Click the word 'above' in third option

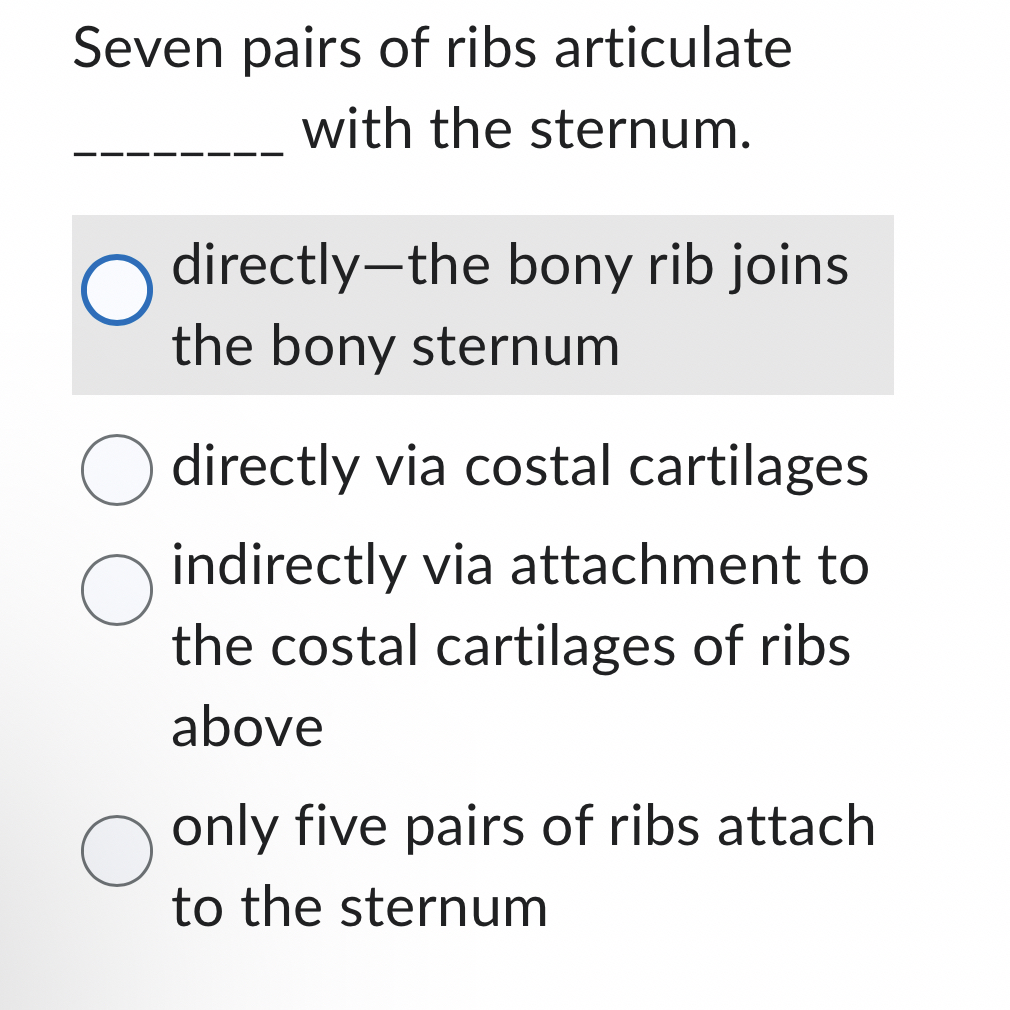[x=246, y=728]
